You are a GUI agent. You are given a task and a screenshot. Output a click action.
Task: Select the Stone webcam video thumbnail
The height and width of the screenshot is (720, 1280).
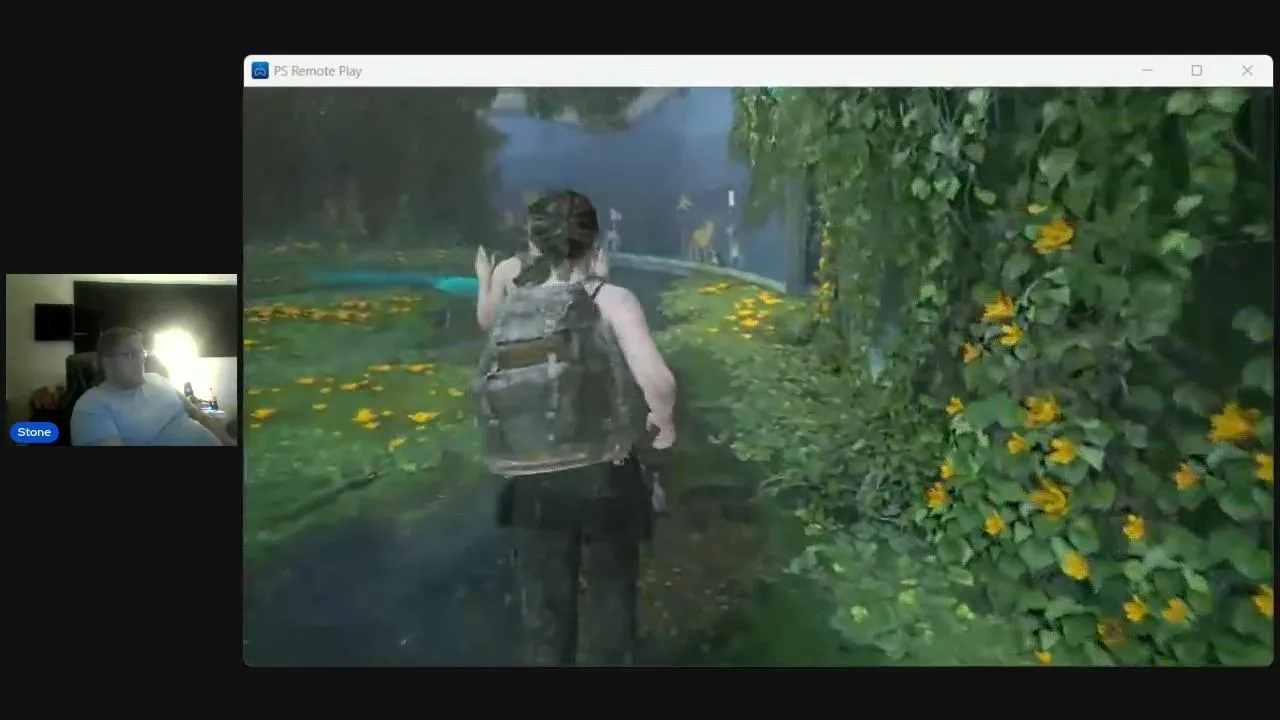121,360
